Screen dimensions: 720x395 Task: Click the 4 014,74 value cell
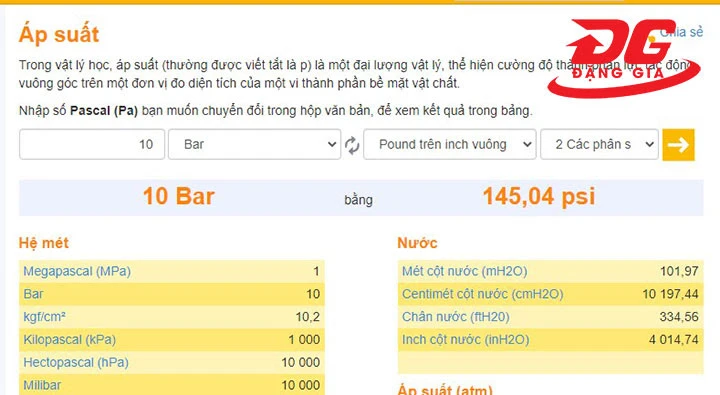[x=674, y=340]
